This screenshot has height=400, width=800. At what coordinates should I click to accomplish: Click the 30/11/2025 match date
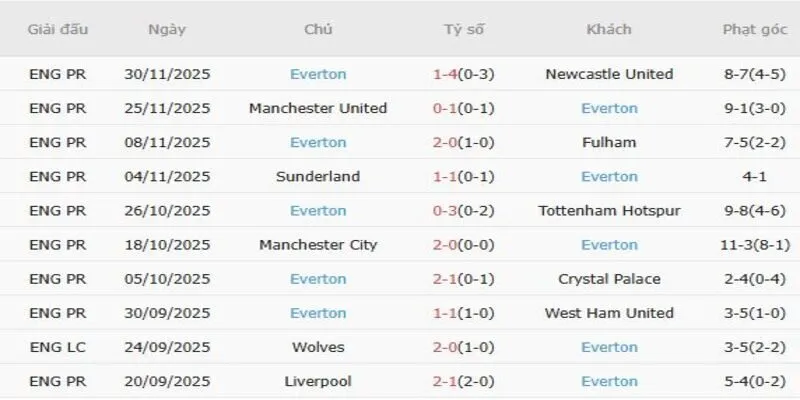pos(167,74)
